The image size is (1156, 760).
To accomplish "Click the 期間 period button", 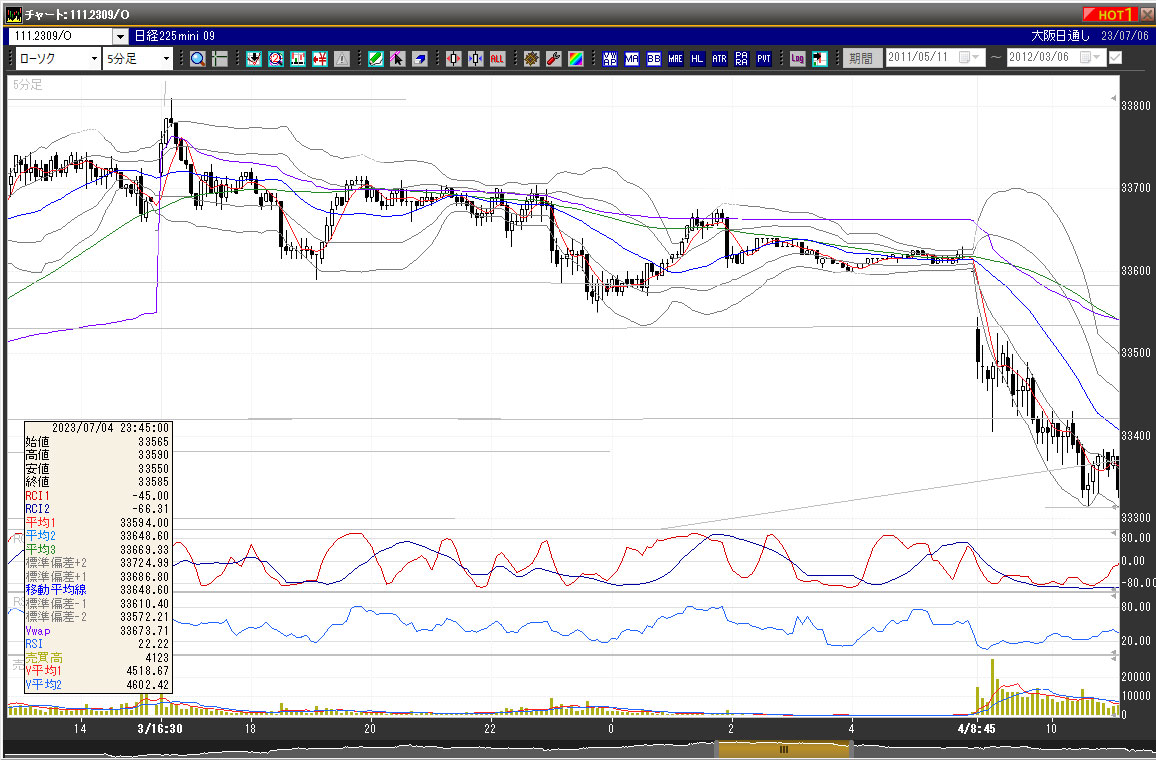I will [861, 58].
